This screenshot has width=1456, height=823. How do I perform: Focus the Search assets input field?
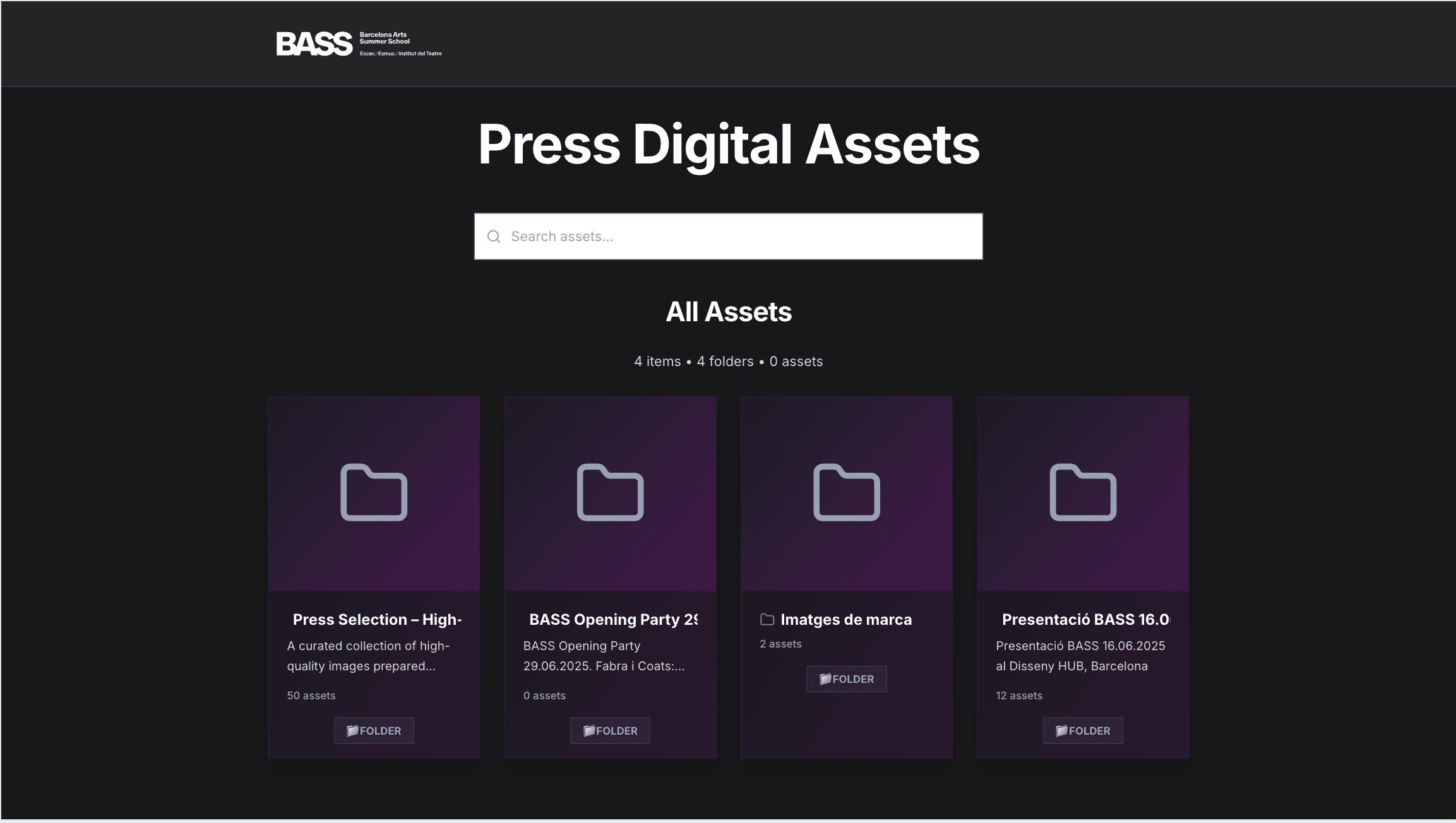(728, 236)
